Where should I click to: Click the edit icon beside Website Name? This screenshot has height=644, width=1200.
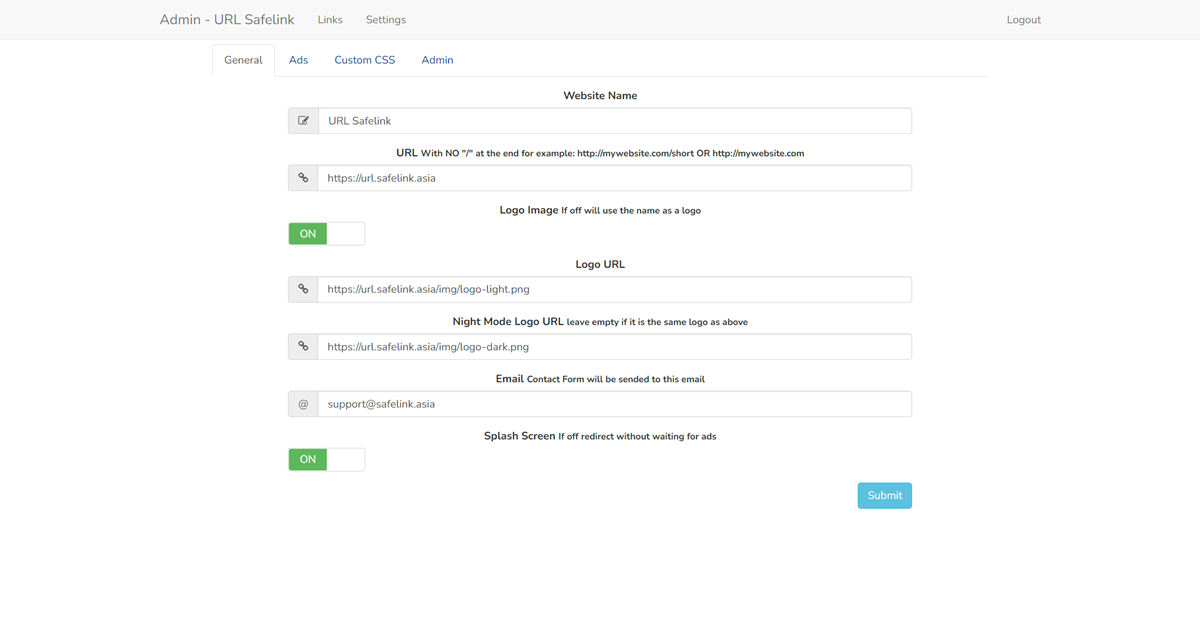[x=303, y=121]
